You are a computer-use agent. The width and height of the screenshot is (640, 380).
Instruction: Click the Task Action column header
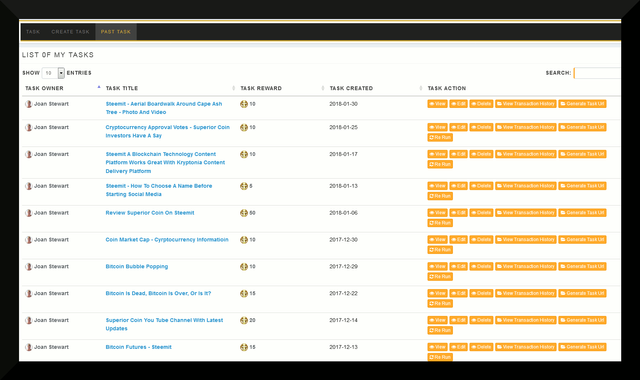click(x=447, y=88)
